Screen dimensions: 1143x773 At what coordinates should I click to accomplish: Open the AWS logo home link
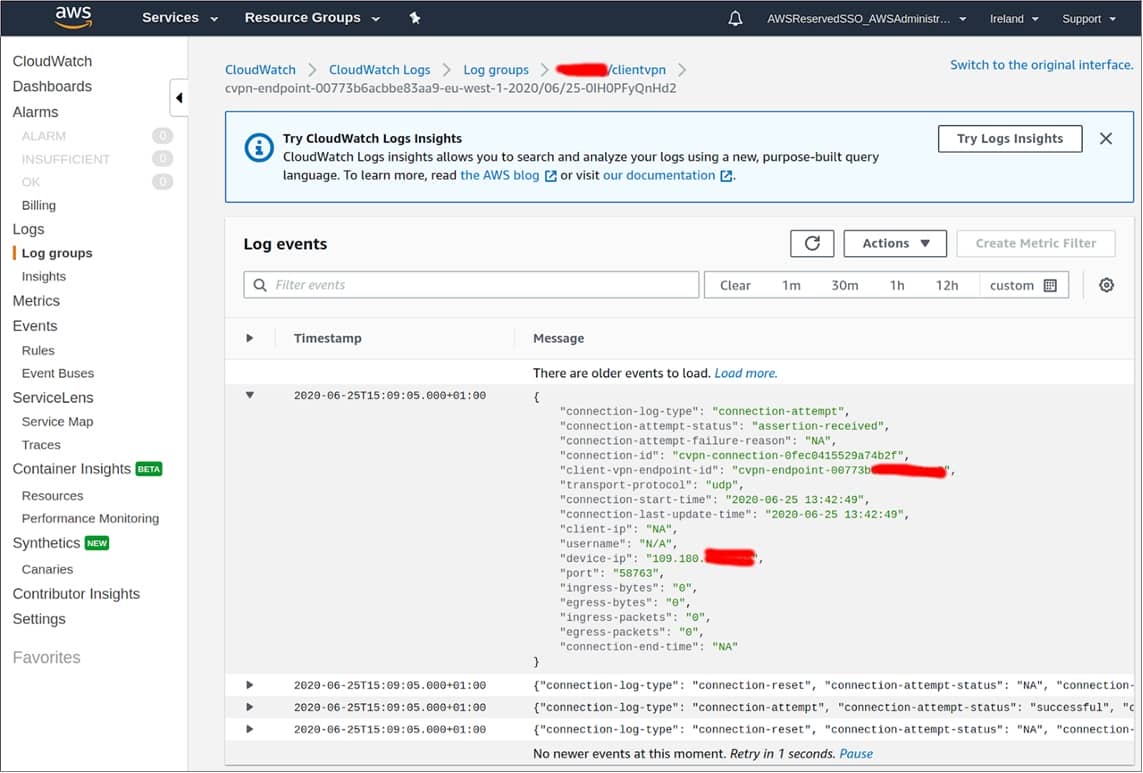[x=74, y=18]
